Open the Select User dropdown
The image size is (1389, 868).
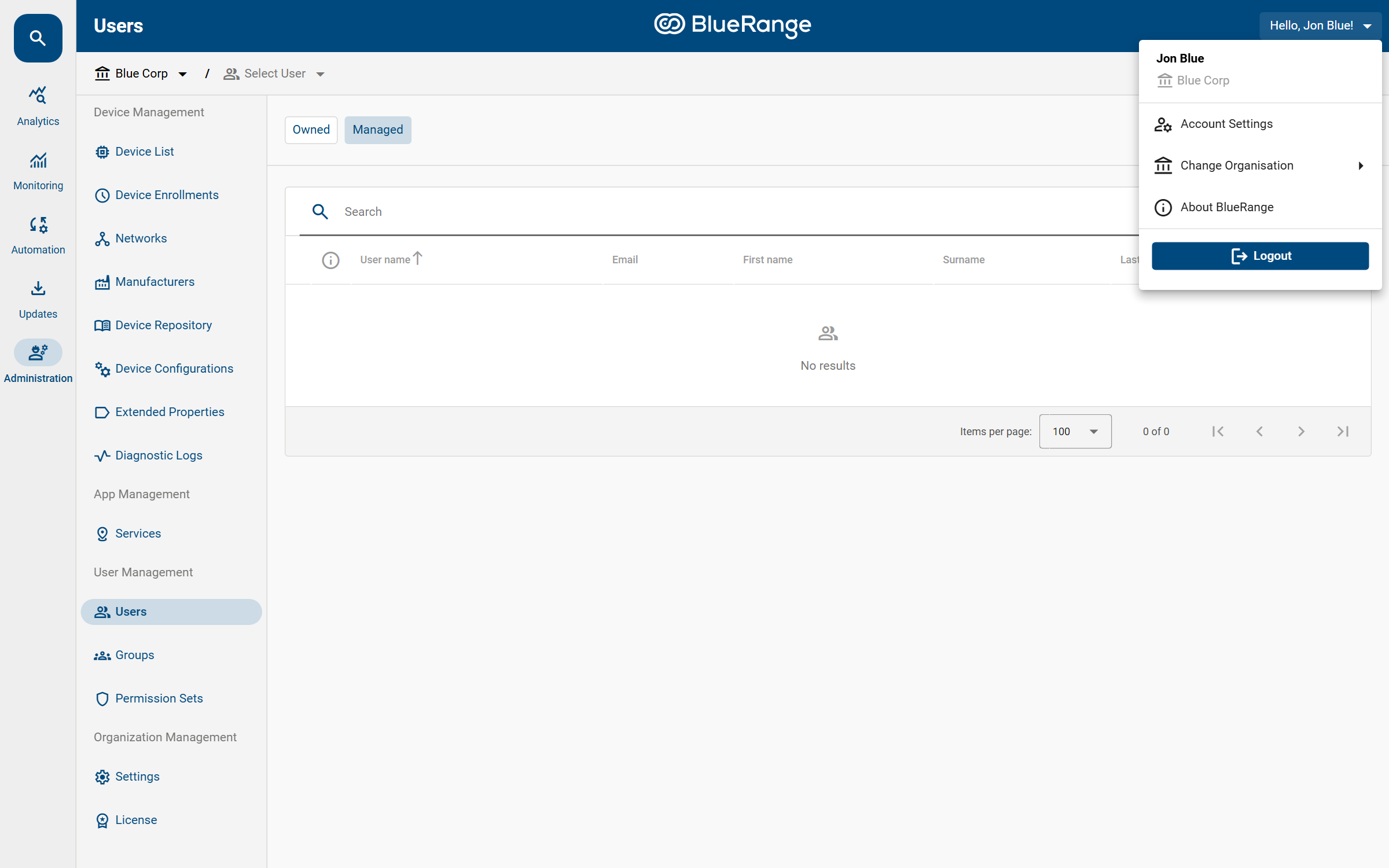tap(274, 73)
